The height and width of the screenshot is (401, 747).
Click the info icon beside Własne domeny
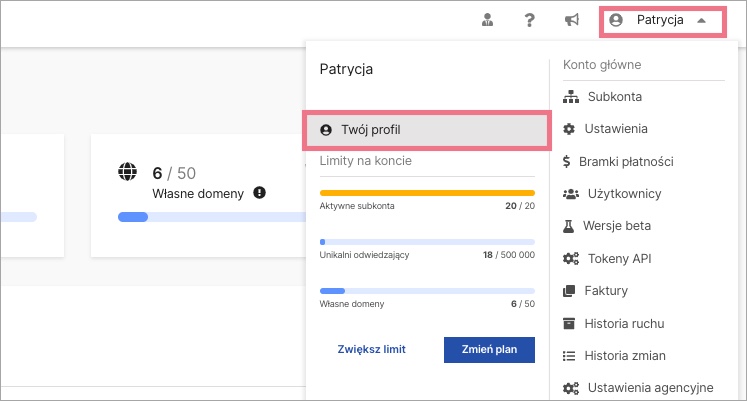[260, 193]
